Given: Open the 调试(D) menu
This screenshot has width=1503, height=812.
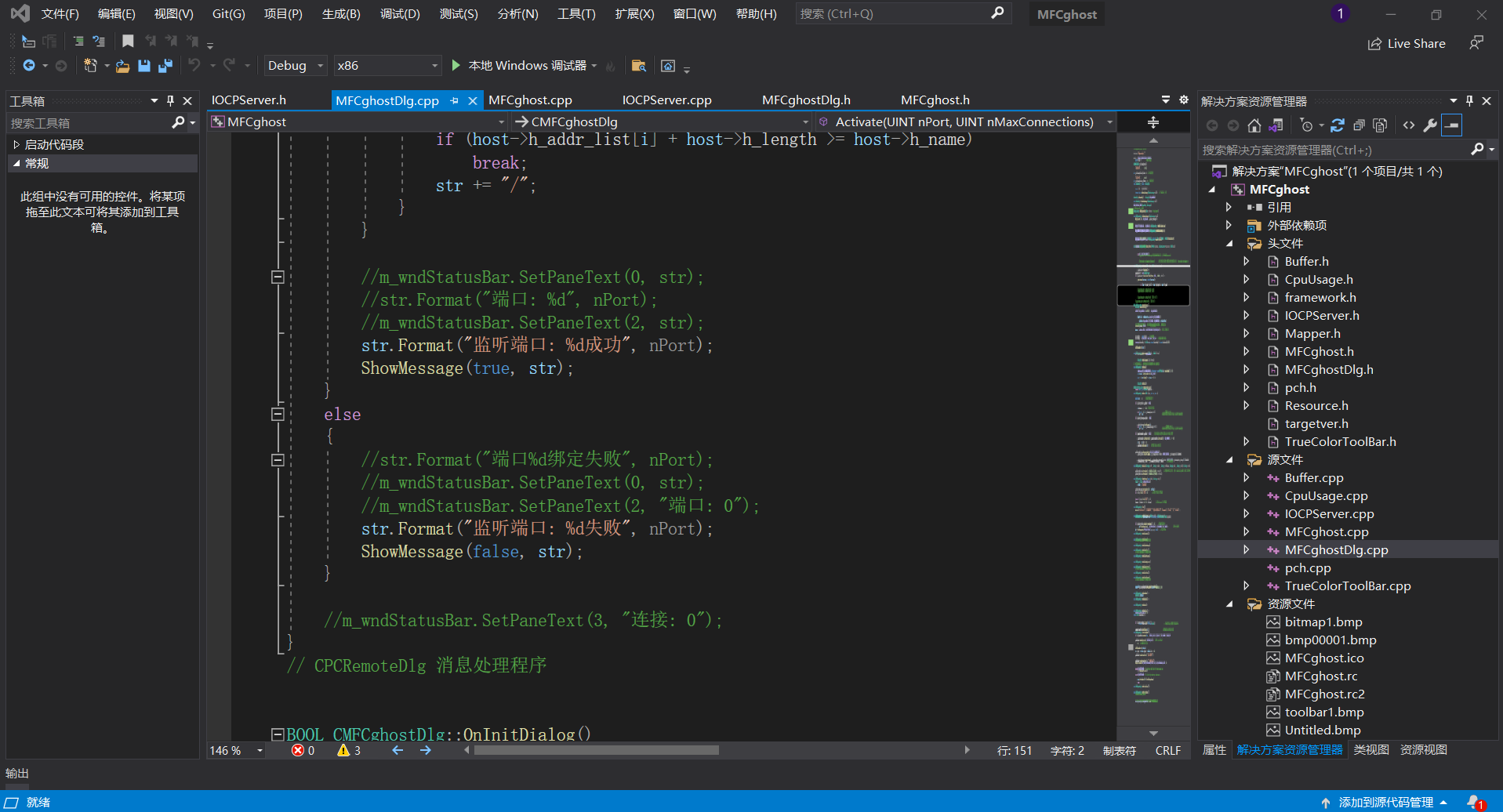Looking at the screenshot, I should pos(400,14).
